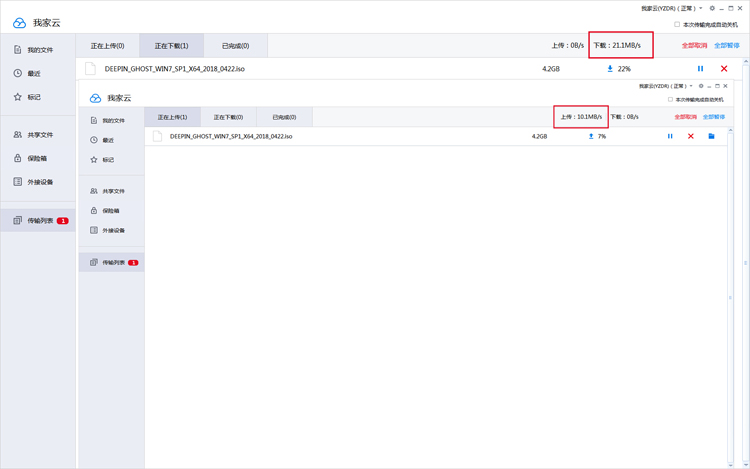The width and height of the screenshot is (750, 469).
Task: Click the 4.2GB size on the upload row
Action: pyautogui.click(x=540, y=136)
